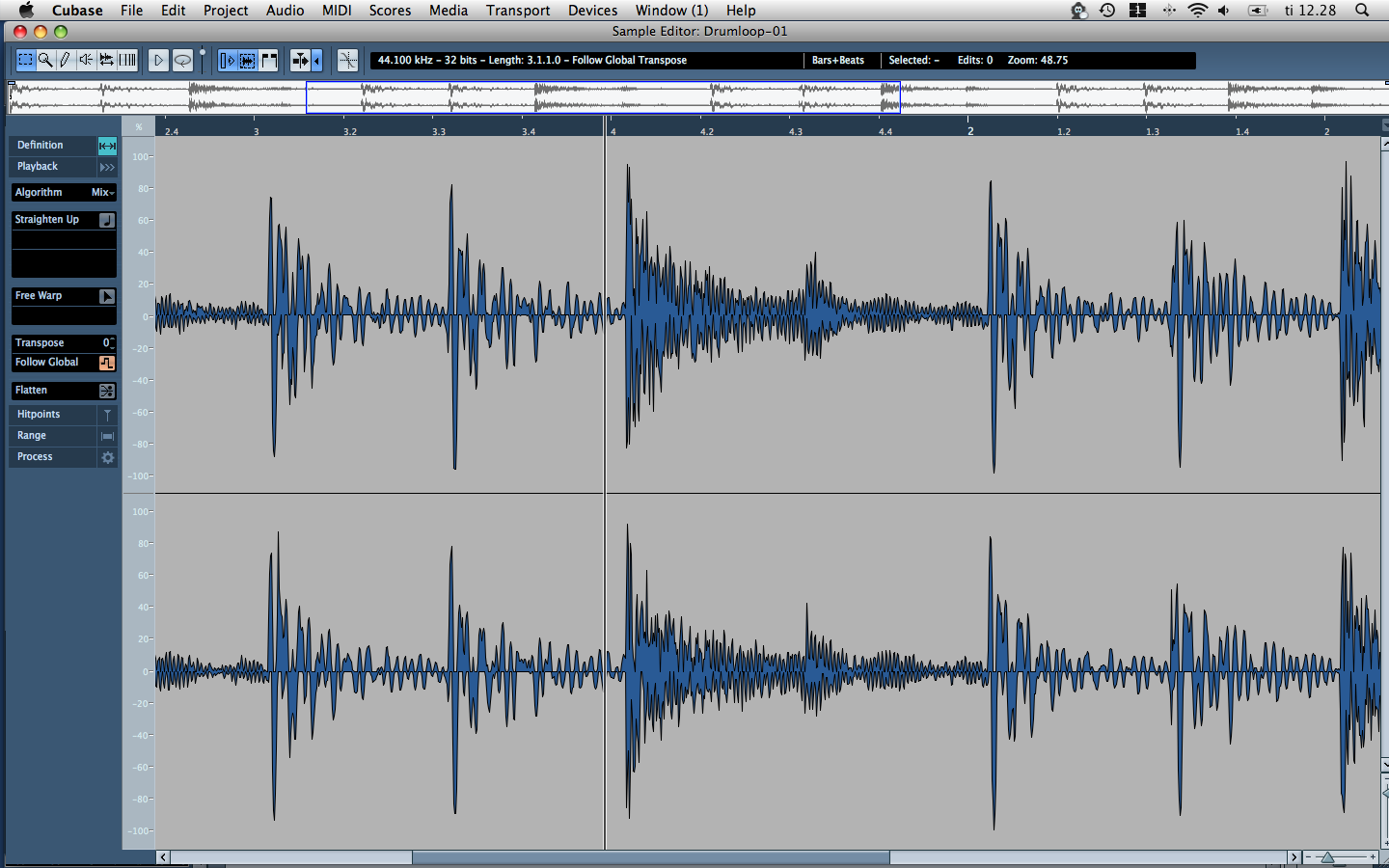The width and height of the screenshot is (1389, 868).
Task: Open the Apple menu
Action: [x=27, y=11]
